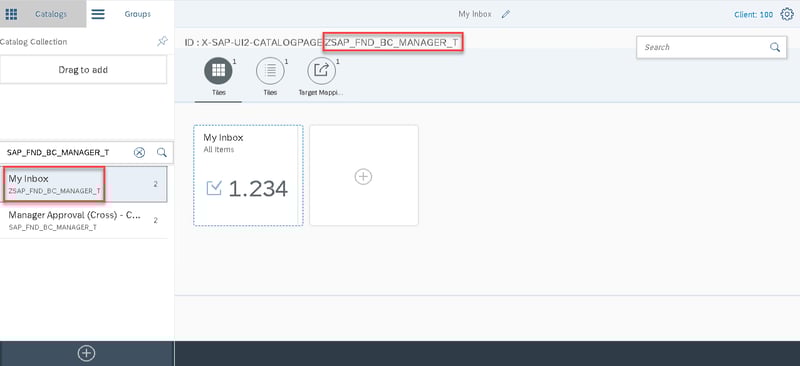Click the My Inbox page title
This screenshot has width=800, height=366.
[x=475, y=14]
